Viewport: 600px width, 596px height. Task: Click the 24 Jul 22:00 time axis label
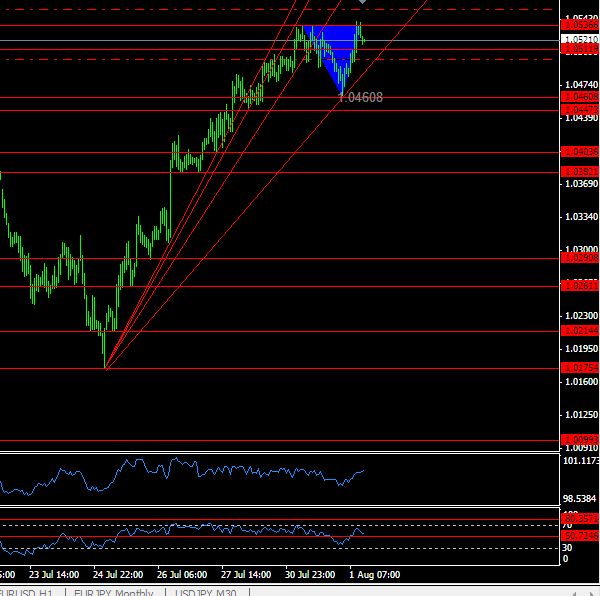[118, 575]
